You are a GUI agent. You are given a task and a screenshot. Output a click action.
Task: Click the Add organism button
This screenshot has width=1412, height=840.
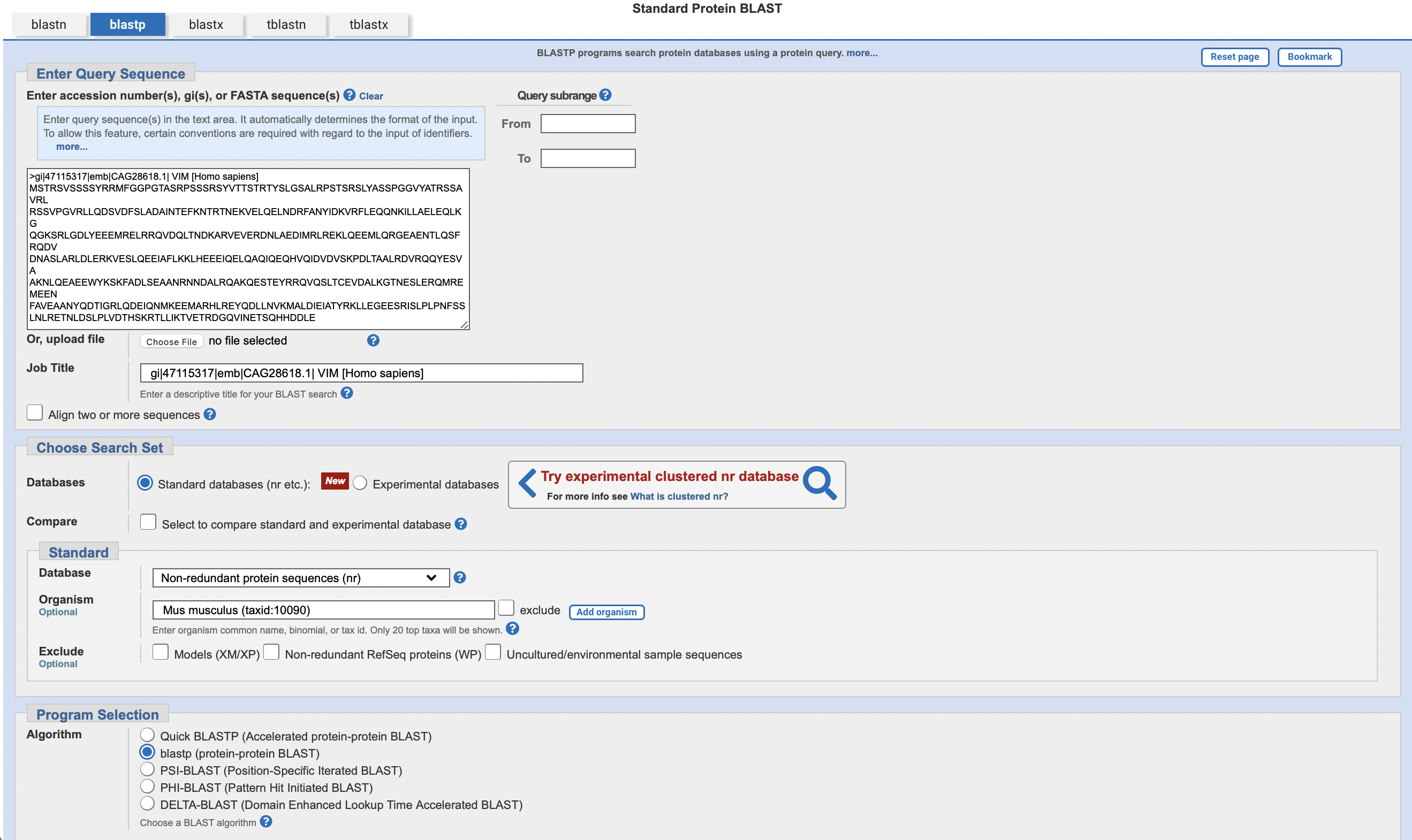606,612
